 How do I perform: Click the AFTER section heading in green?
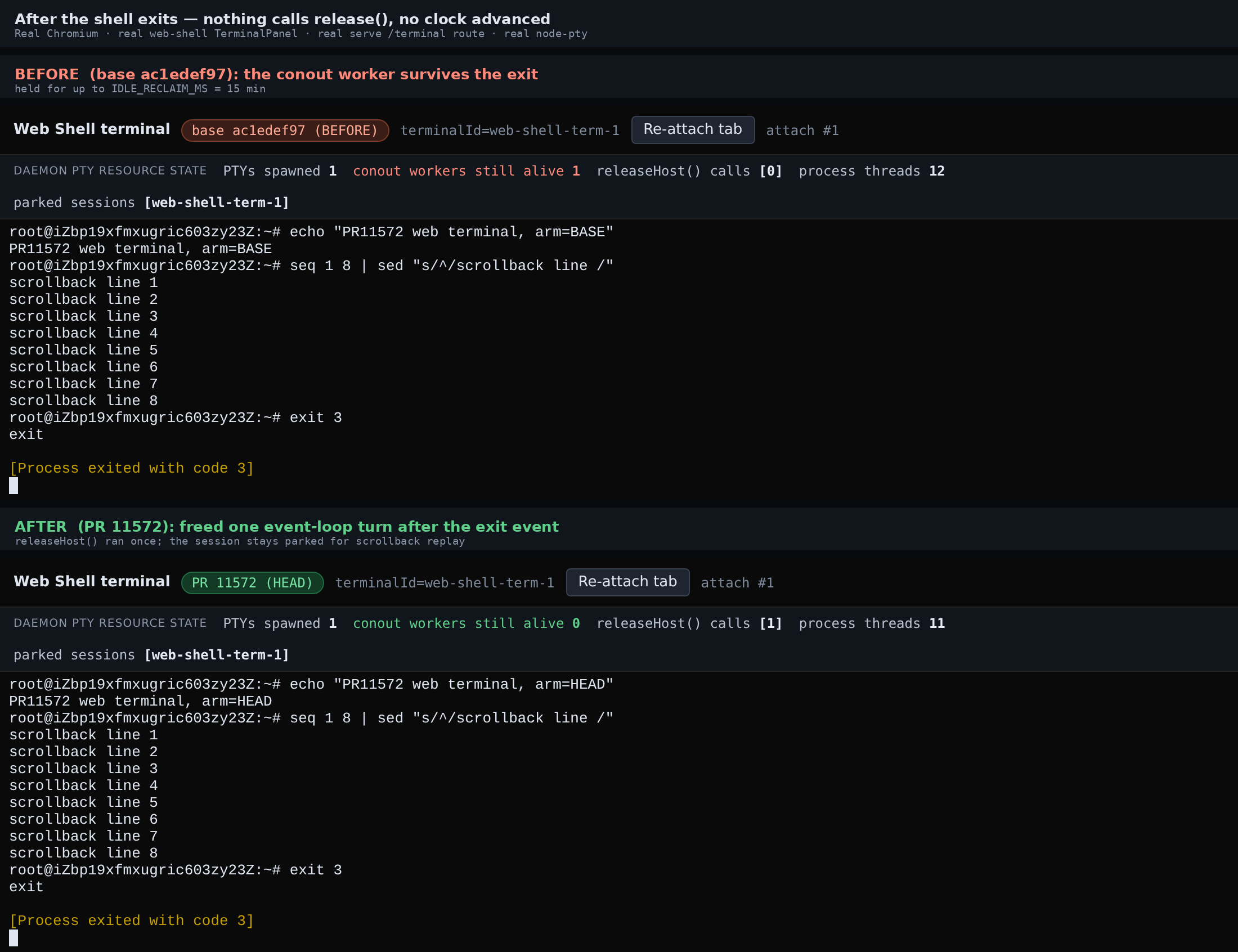pos(286,527)
